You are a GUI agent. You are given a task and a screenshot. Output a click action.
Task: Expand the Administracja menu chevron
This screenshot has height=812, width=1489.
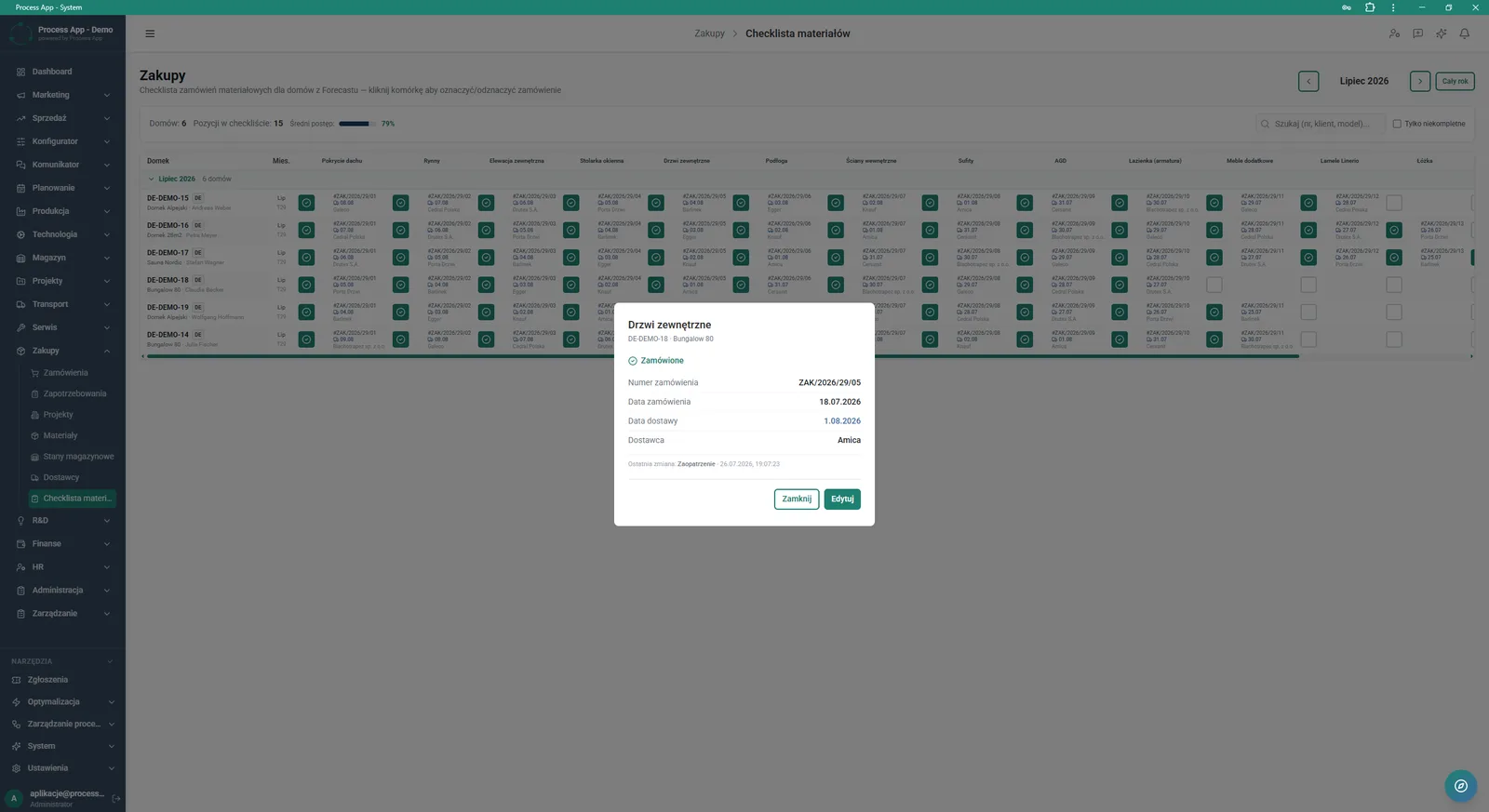(x=107, y=591)
